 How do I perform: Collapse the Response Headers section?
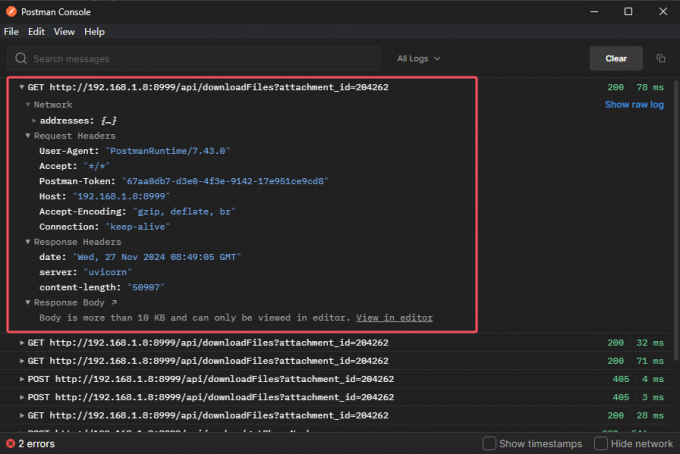click(28, 242)
